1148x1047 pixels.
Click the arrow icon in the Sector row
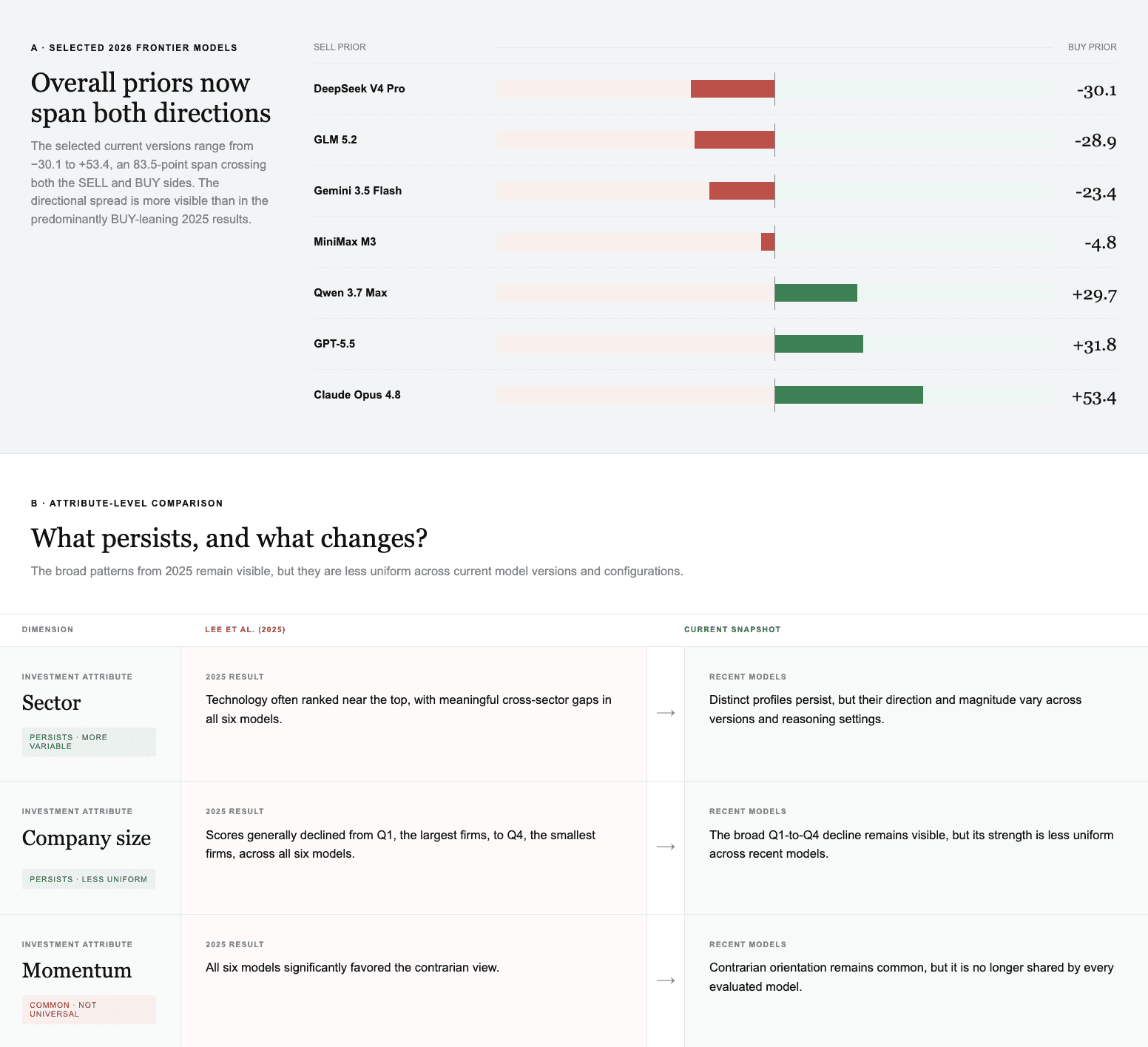click(x=666, y=713)
